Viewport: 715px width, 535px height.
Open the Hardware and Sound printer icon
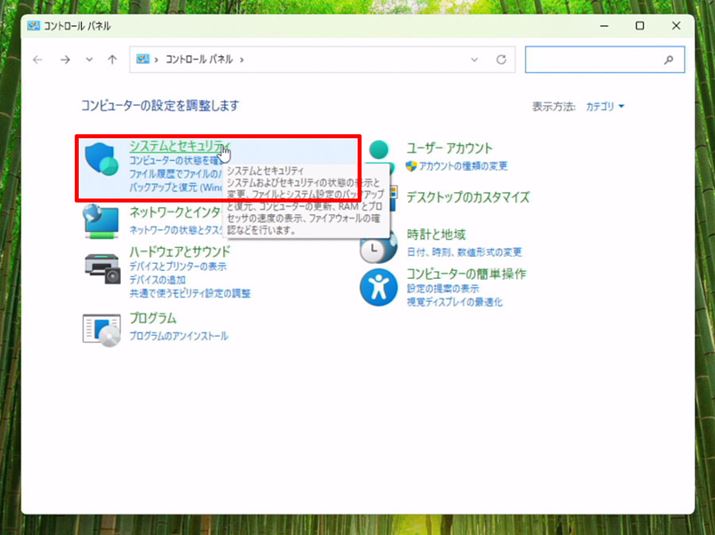pos(103,269)
